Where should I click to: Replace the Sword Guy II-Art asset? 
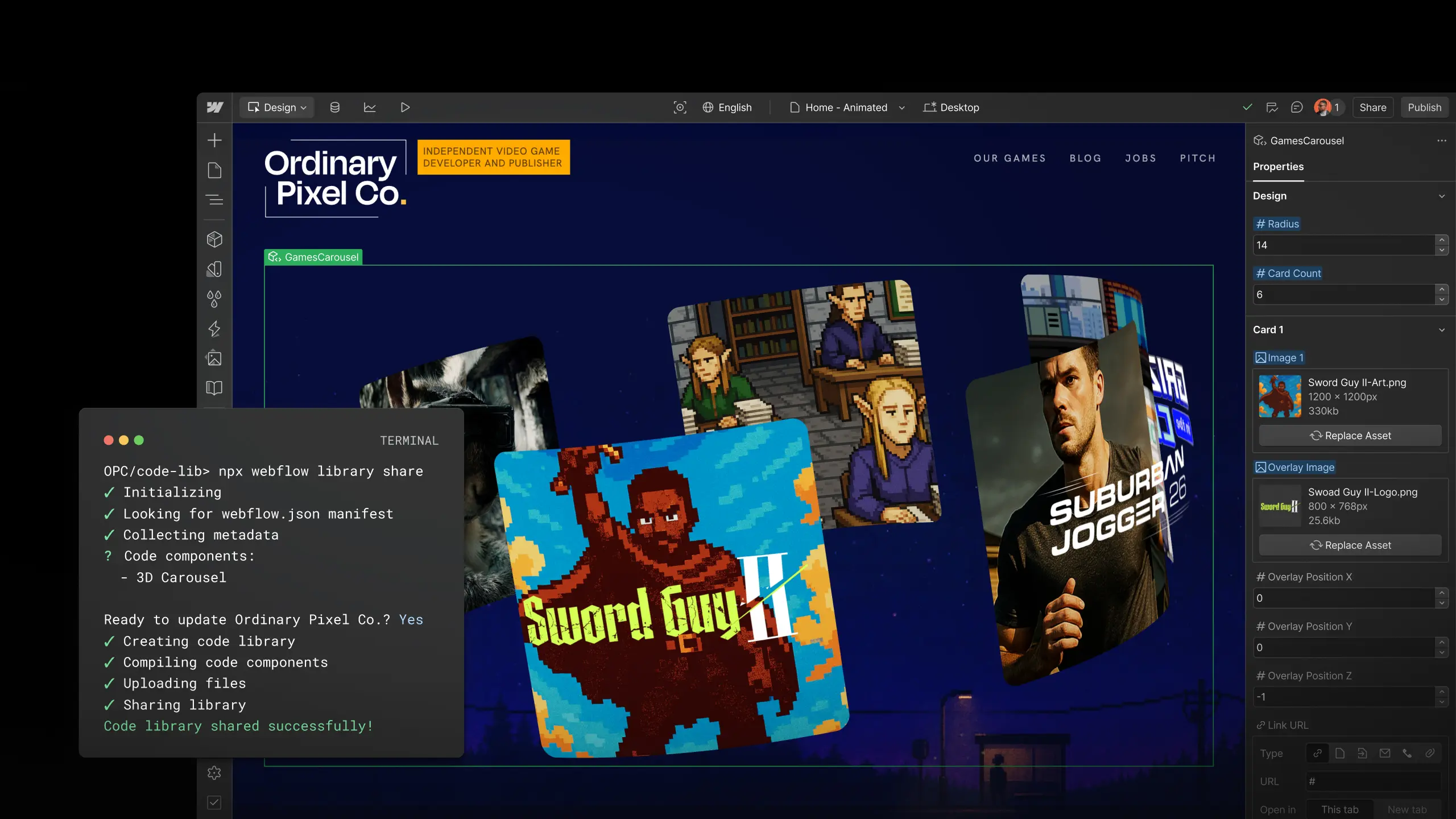(x=1350, y=436)
